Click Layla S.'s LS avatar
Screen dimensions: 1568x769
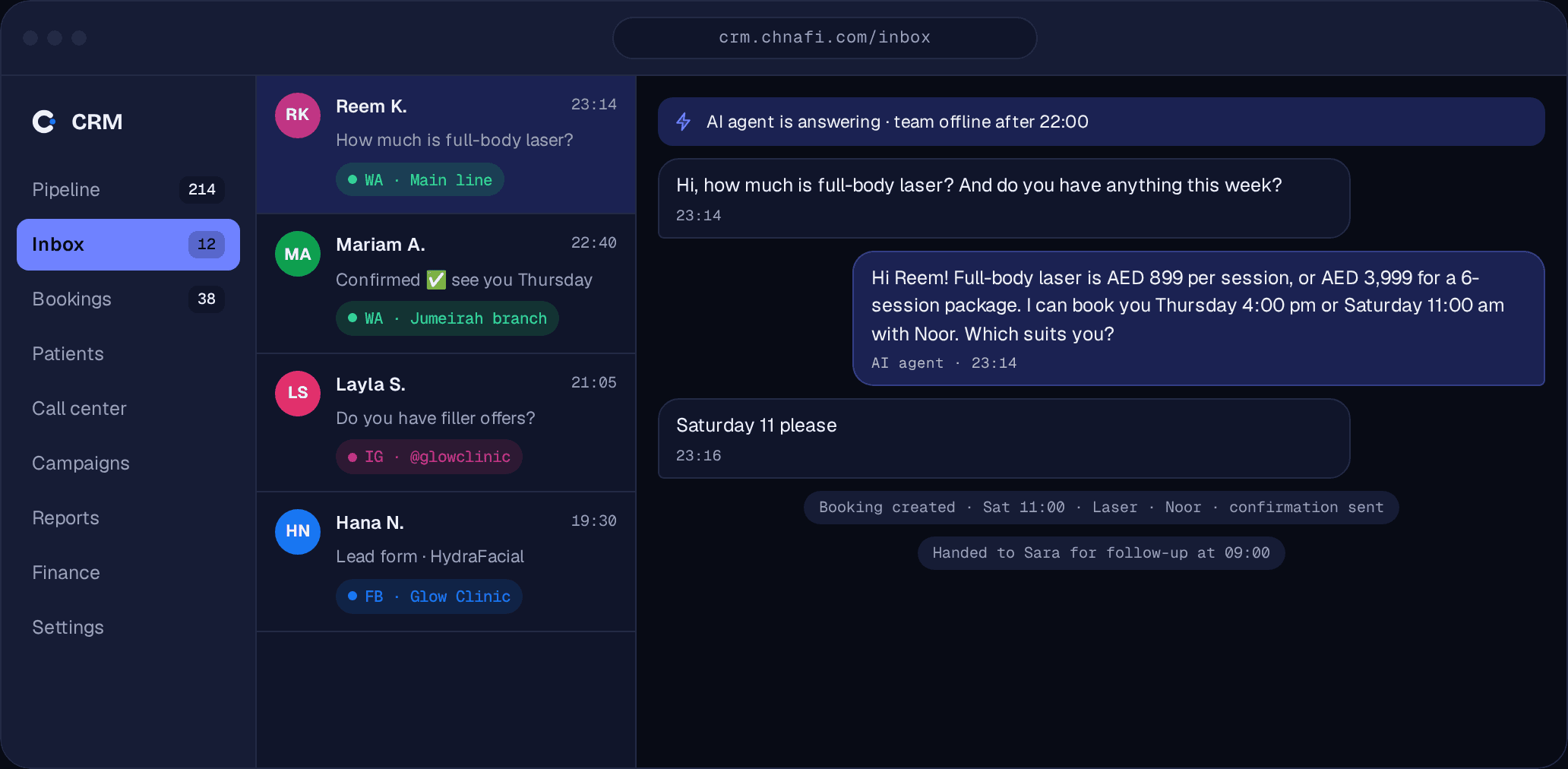[x=298, y=393]
